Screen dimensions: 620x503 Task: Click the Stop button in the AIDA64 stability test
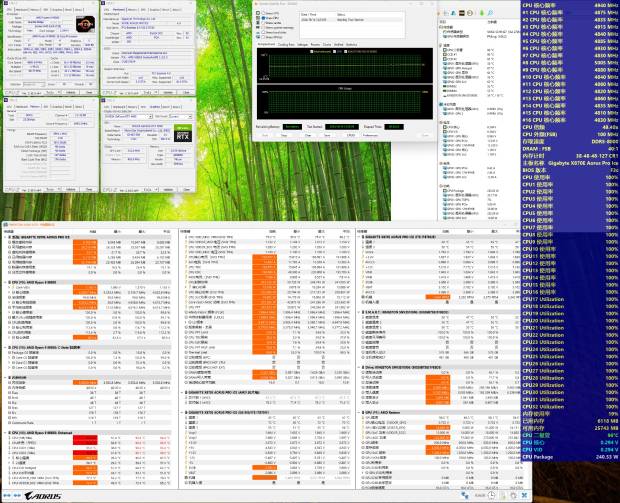[x=284, y=135]
